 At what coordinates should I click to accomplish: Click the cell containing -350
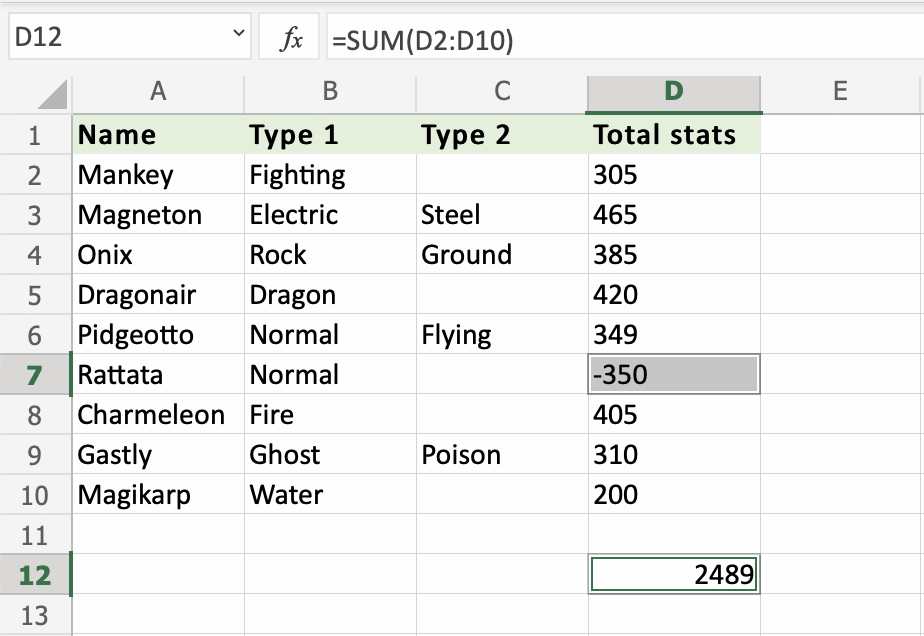pyautogui.click(x=674, y=375)
